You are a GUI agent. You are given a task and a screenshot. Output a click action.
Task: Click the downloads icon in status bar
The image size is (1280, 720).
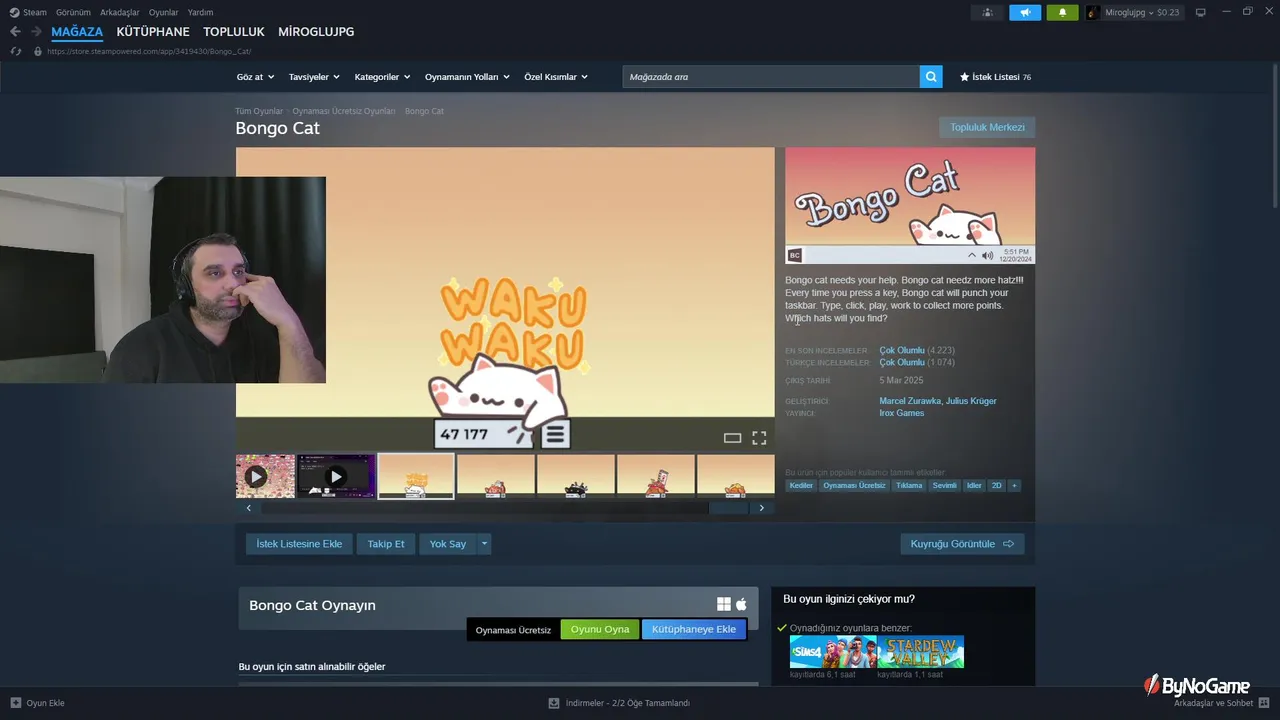pyautogui.click(x=553, y=703)
